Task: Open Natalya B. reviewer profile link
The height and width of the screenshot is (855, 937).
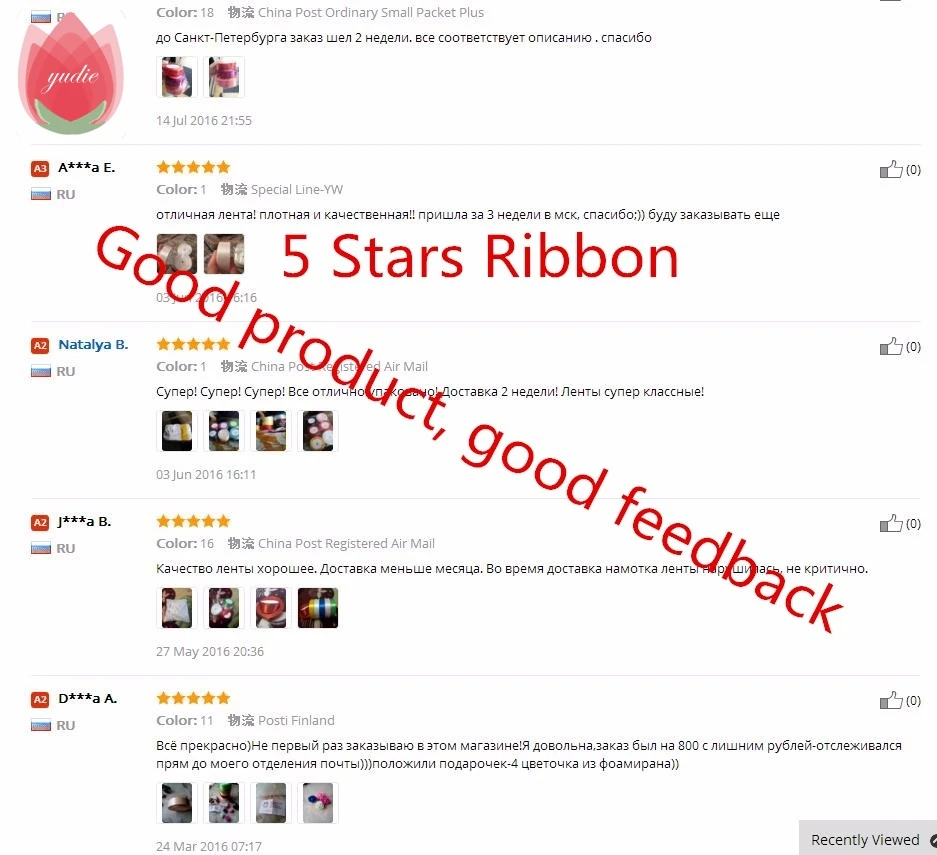Action: coord(93,345)
